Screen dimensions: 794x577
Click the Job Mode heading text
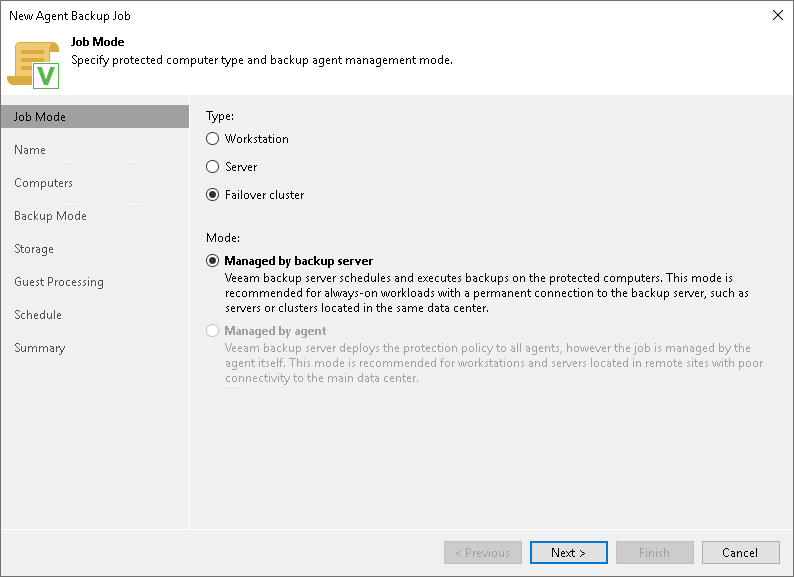[x=97, y=42]
